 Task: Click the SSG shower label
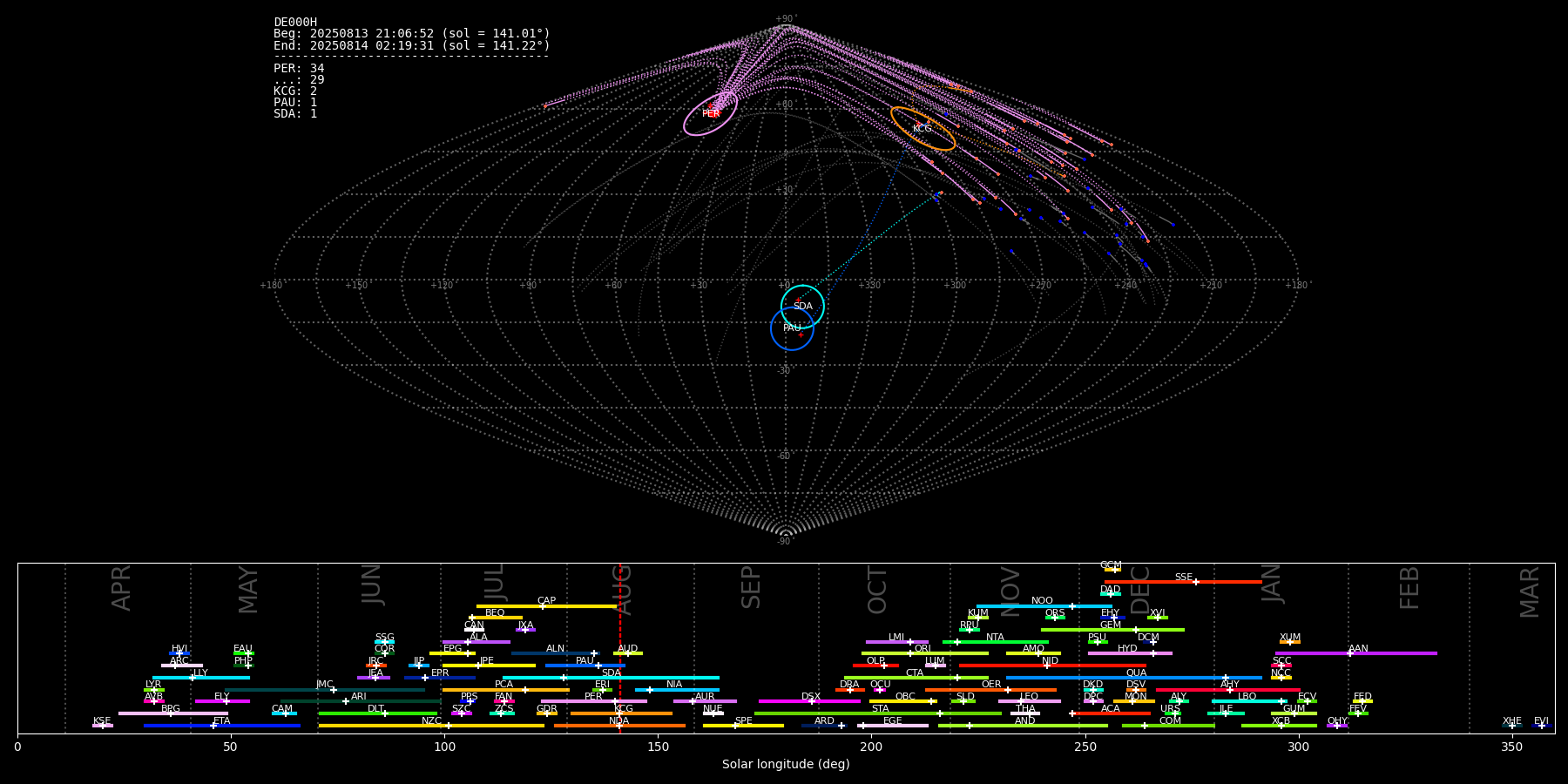point(384,637)
